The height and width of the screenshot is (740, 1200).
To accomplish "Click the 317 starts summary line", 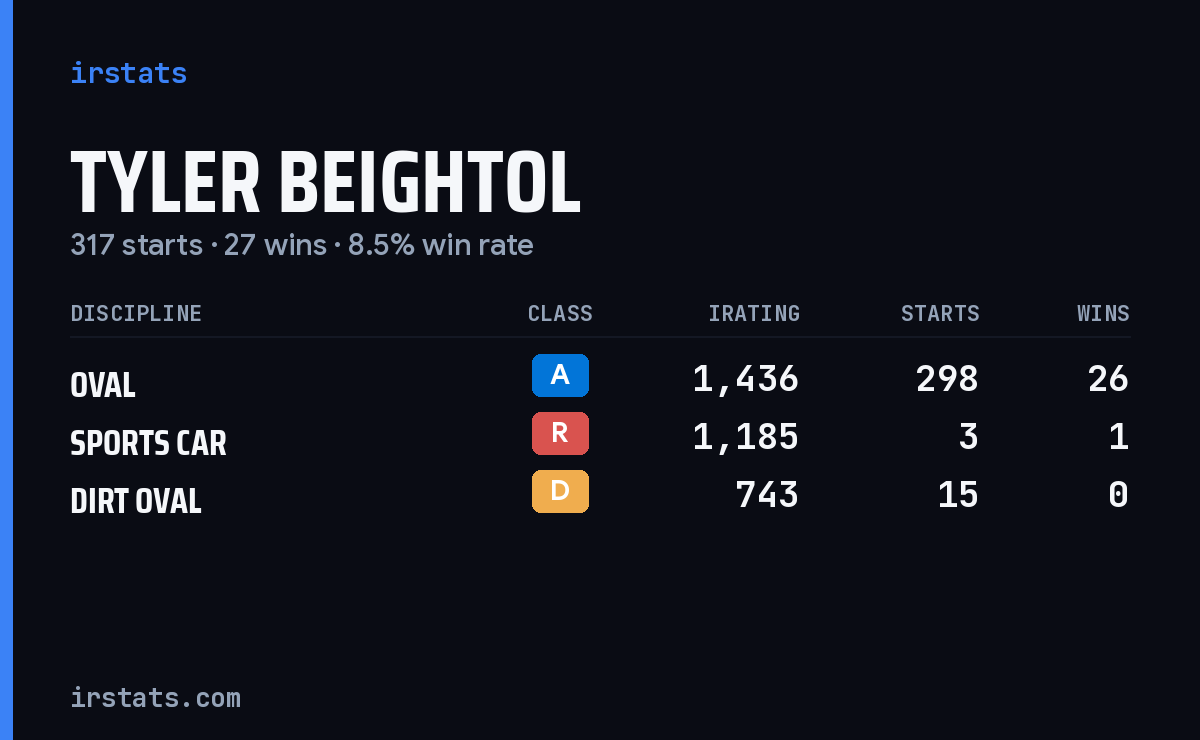I will coord(302,245).
